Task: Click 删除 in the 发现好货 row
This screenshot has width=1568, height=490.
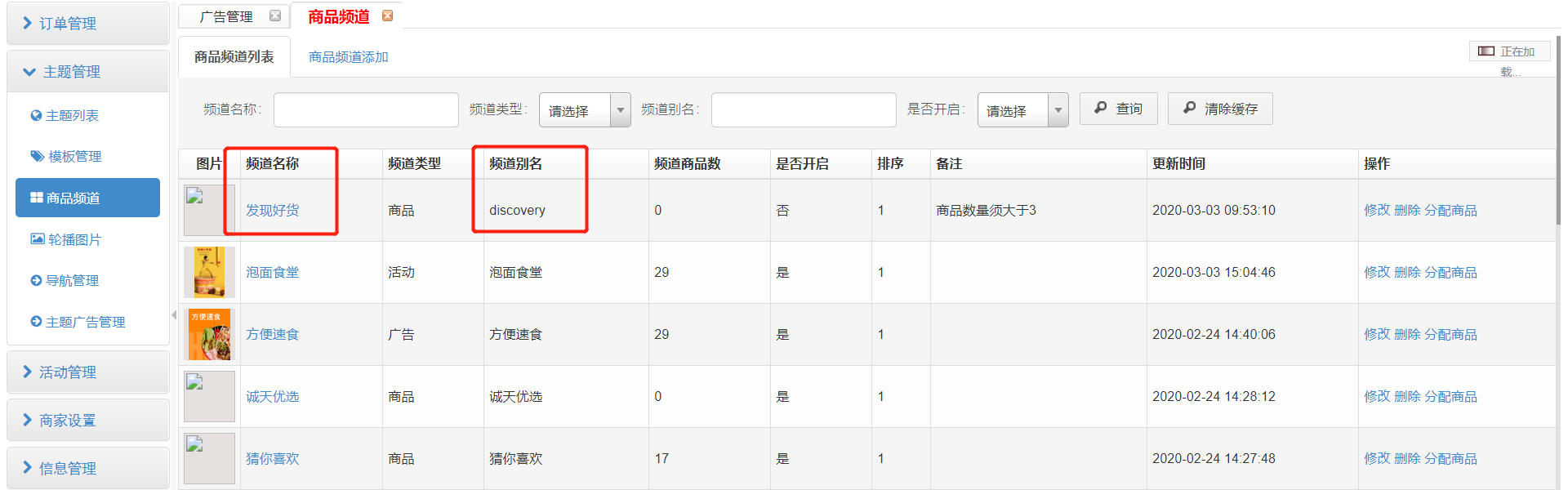Action: point(1407,211)
